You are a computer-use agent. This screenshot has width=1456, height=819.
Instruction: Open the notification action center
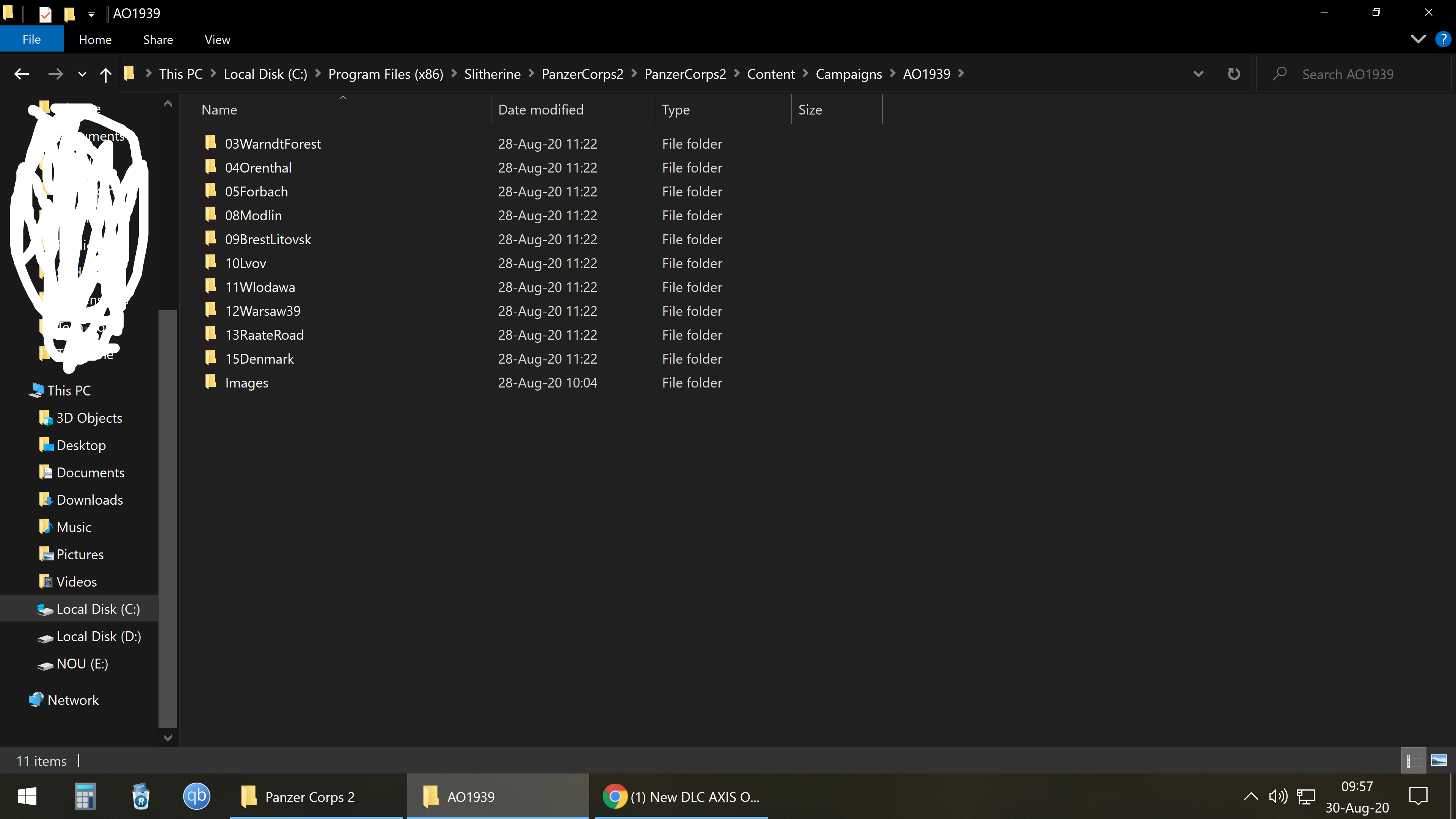point(1418,797)
